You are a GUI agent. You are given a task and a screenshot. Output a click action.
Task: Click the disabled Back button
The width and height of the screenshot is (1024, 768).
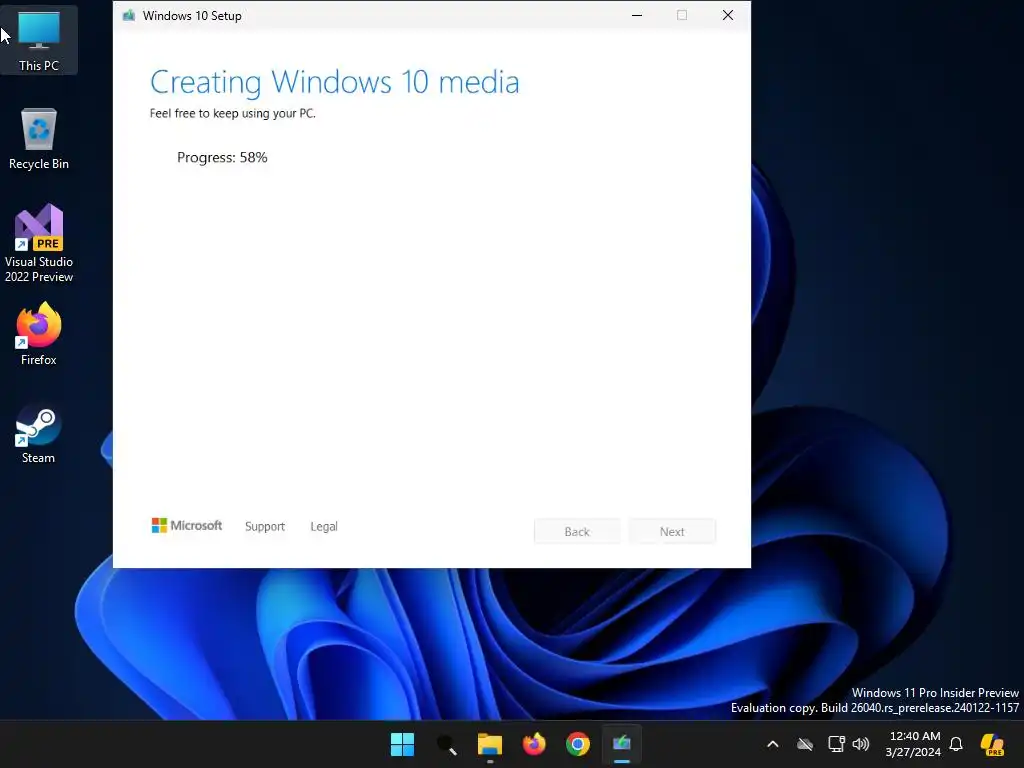coord(577,532)
